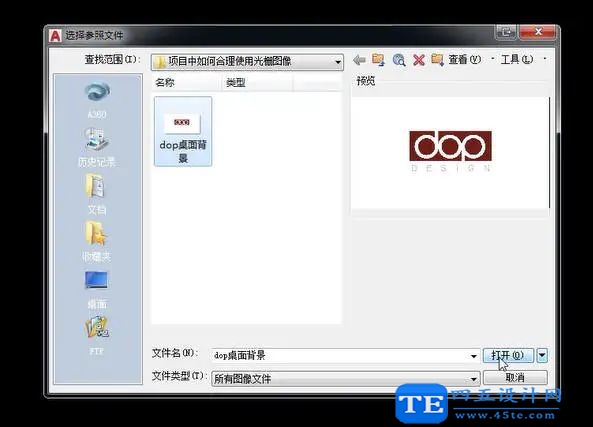
Task: Create a new folder icon
Action: 438,60
